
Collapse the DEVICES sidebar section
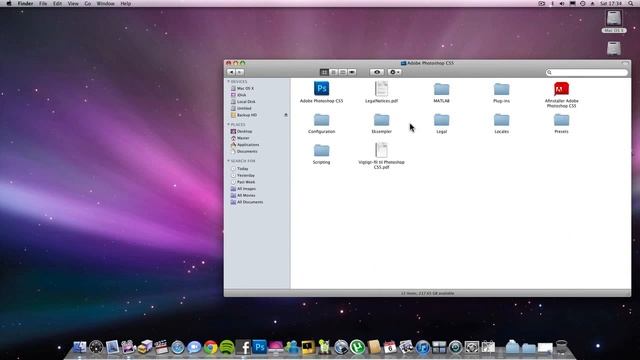tap(228, 82)
